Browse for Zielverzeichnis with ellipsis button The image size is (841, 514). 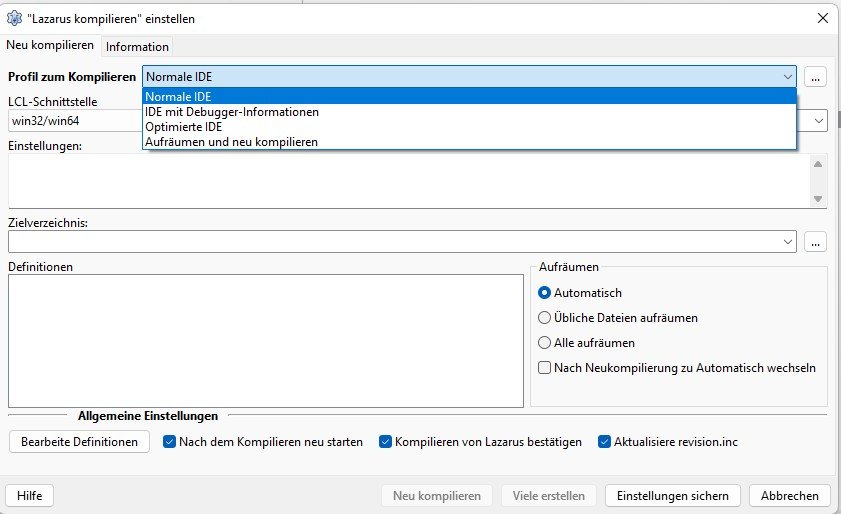coord(815,241)
